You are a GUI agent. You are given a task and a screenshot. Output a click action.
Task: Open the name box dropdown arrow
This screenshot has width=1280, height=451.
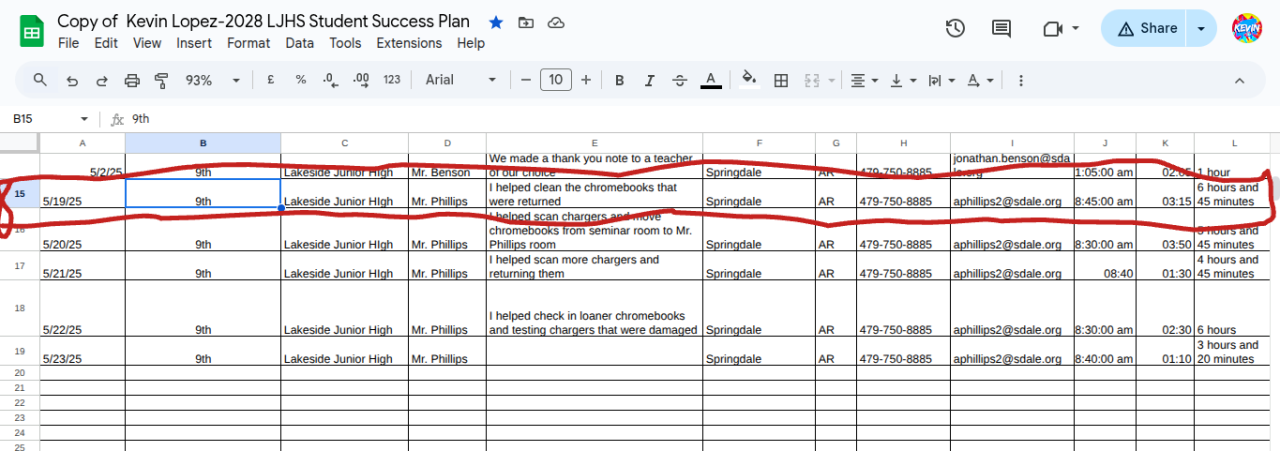84,118
